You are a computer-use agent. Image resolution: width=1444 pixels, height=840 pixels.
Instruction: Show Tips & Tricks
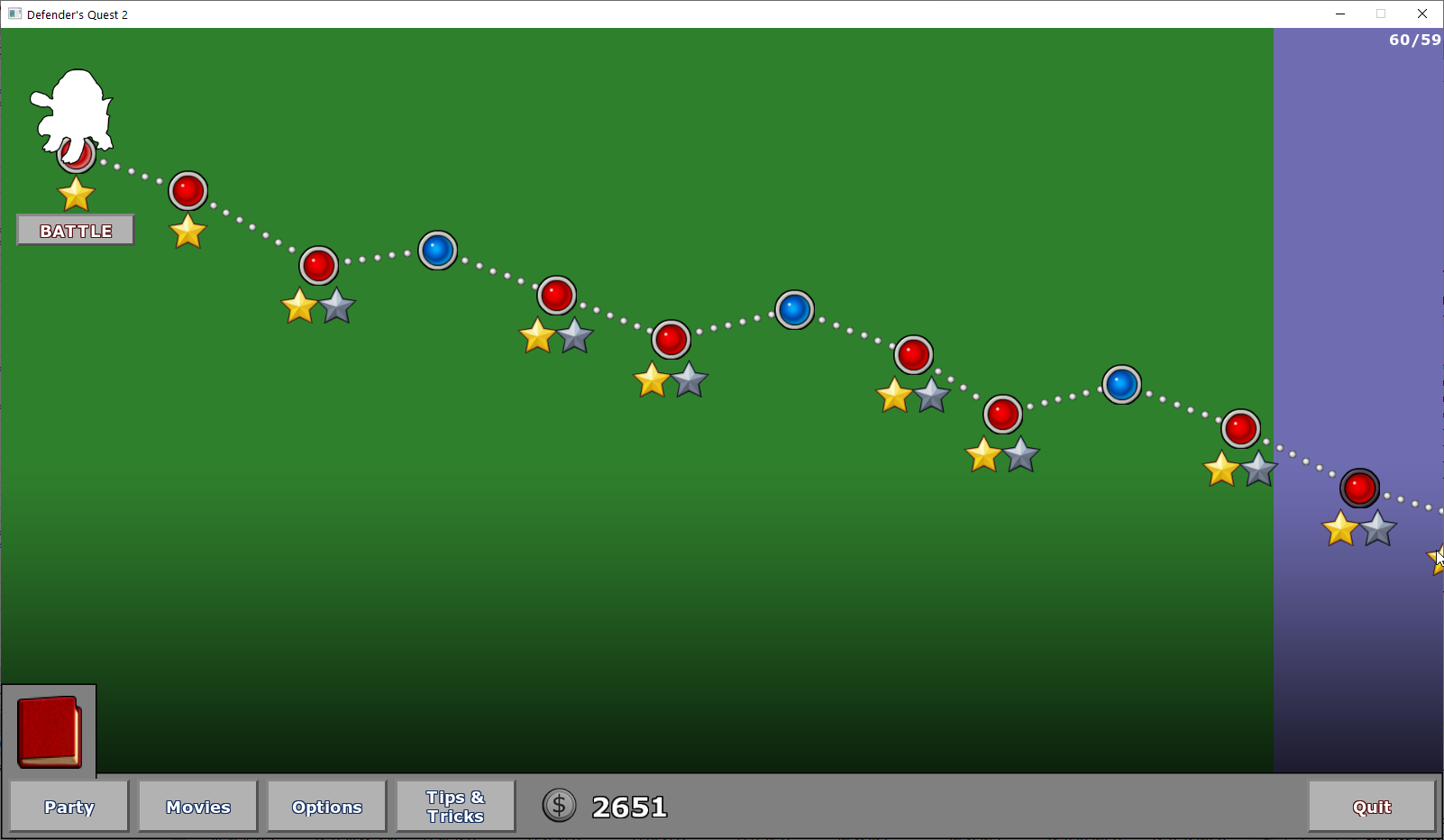coord(456,807)
